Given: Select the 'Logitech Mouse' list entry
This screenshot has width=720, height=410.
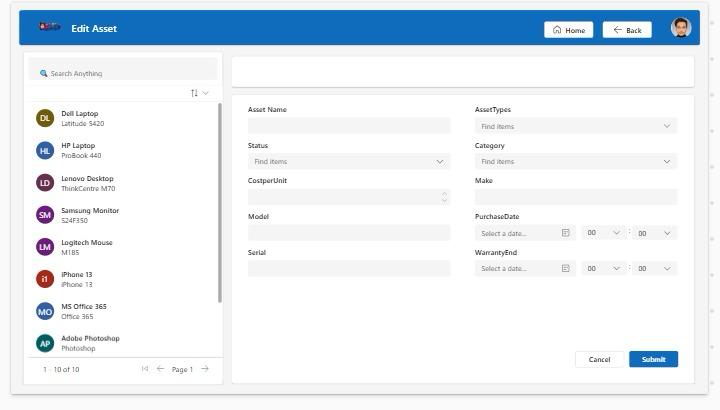Looking at the screenshot, I should [x=123, y=247].
